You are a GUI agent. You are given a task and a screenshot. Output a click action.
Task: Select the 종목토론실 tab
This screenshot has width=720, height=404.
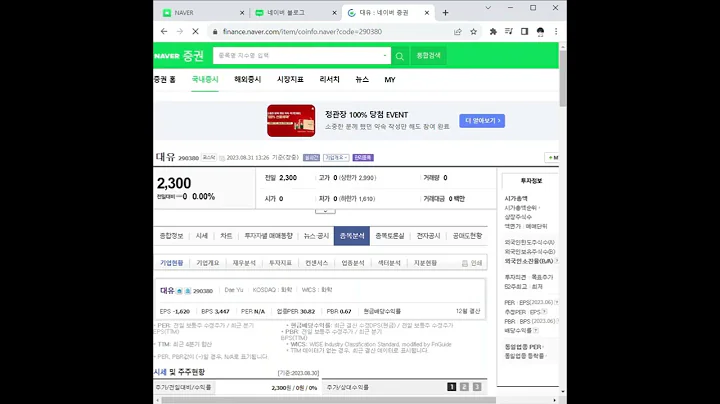pos(390,236)
